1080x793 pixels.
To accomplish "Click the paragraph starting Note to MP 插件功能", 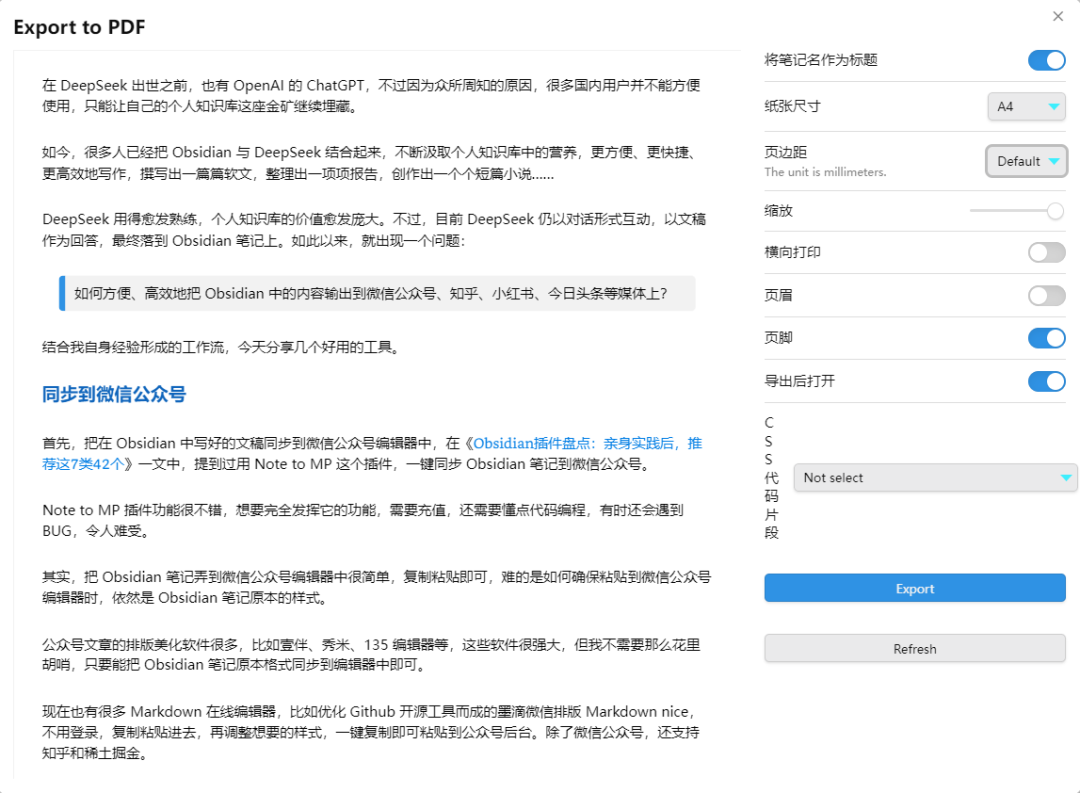I will pos(363,520).
